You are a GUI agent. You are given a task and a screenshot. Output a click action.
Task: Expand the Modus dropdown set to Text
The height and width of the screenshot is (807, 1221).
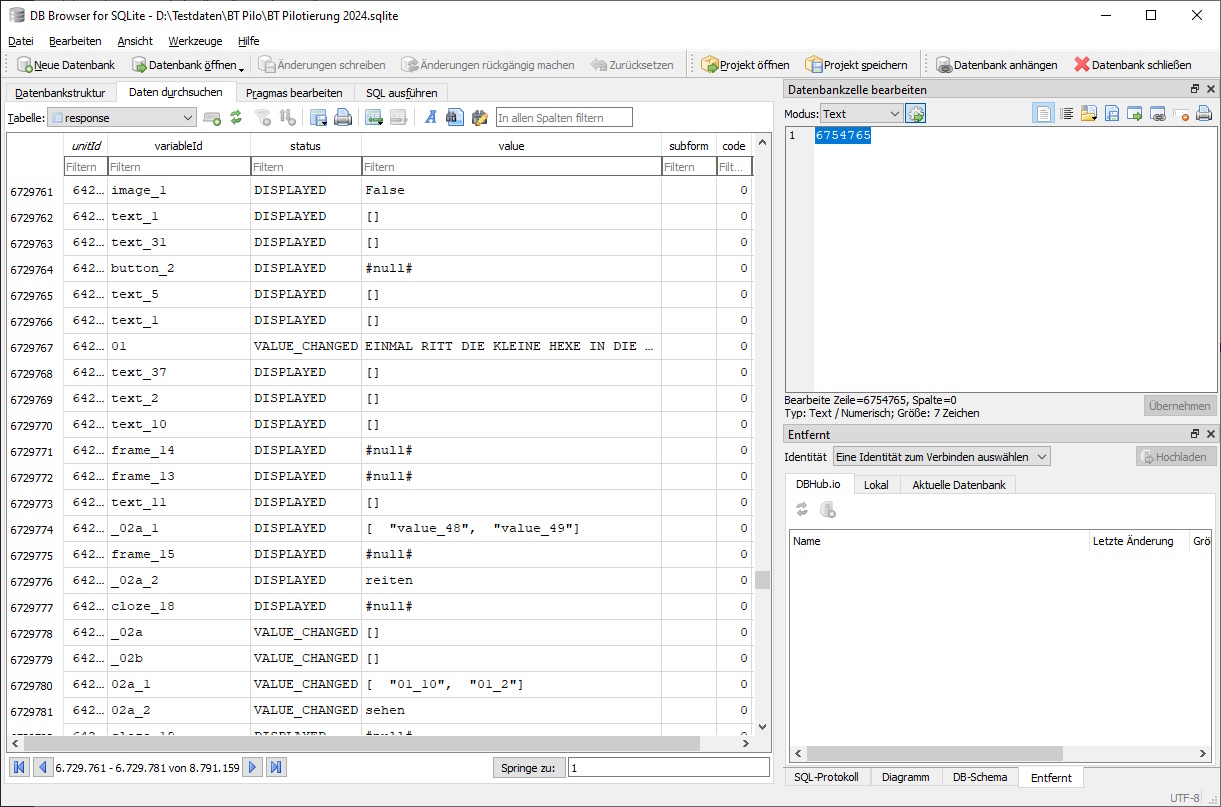point(861,114)
